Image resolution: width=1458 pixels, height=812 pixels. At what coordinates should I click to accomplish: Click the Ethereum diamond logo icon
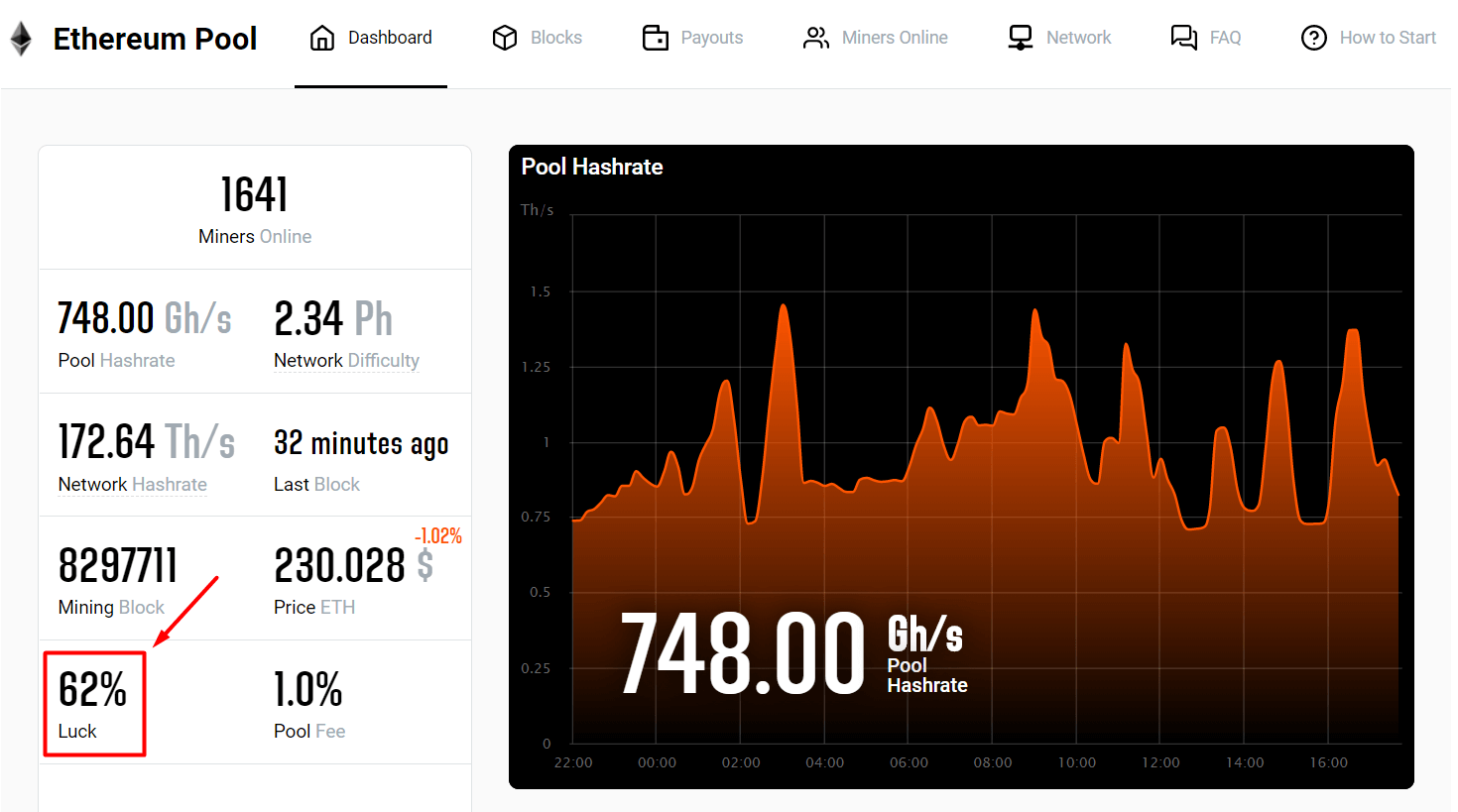[x=21, y=39]
